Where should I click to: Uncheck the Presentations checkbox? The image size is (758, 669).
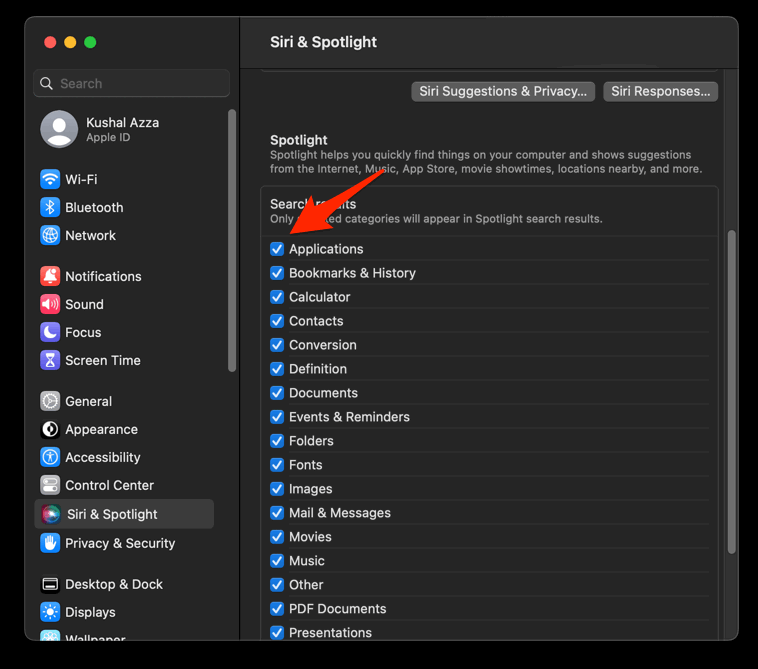277,632
